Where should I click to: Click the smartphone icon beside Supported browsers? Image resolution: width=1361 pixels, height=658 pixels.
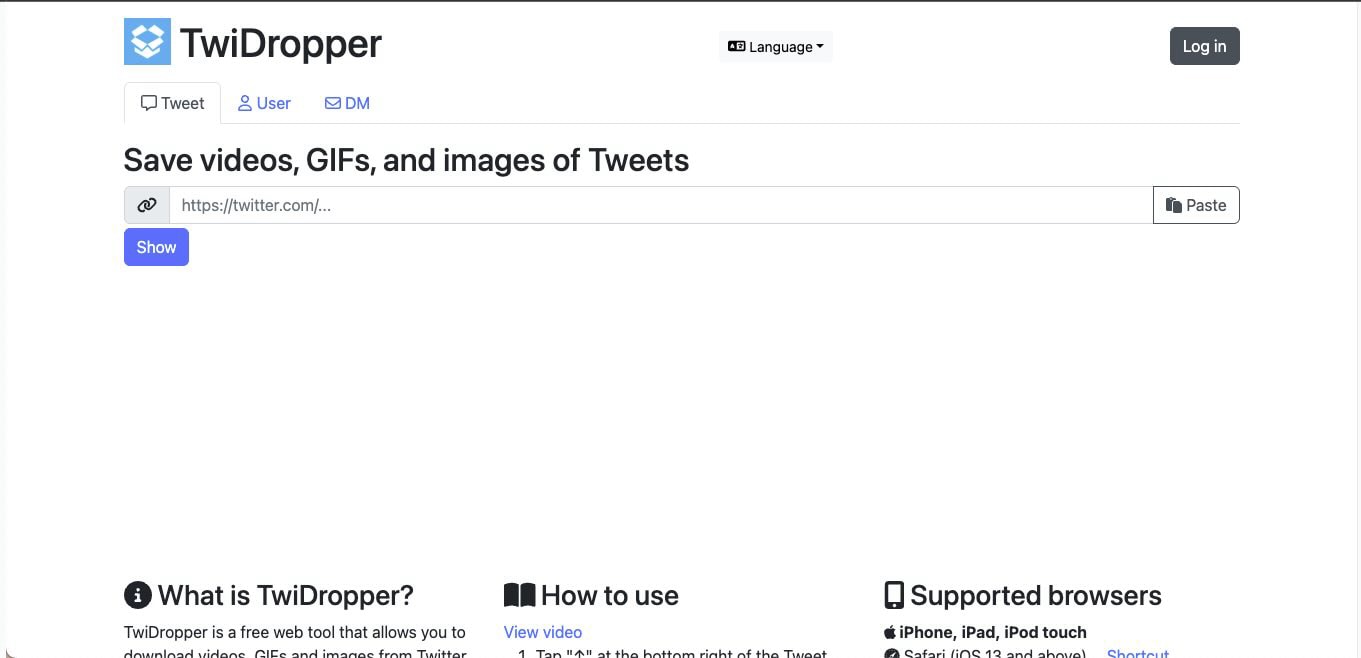tap(894, 594)
